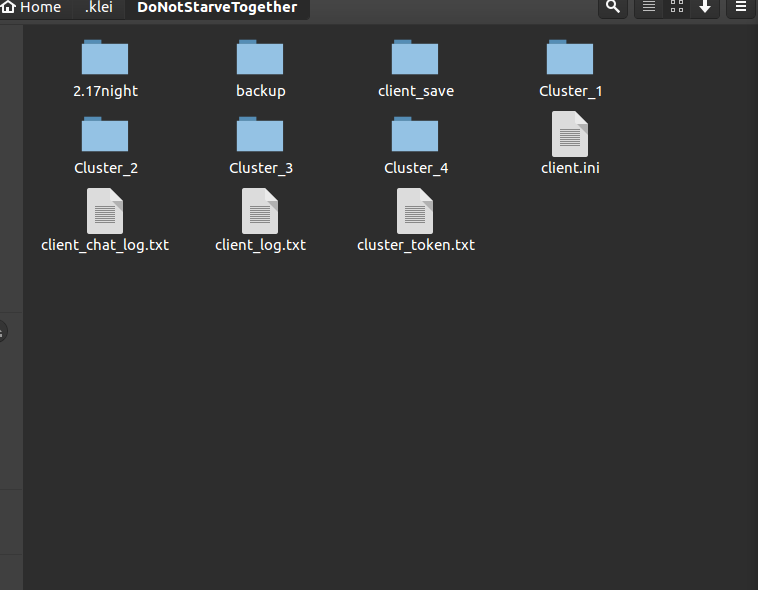
Task: Select cluster_token.txt file
Action: point(415,213)
